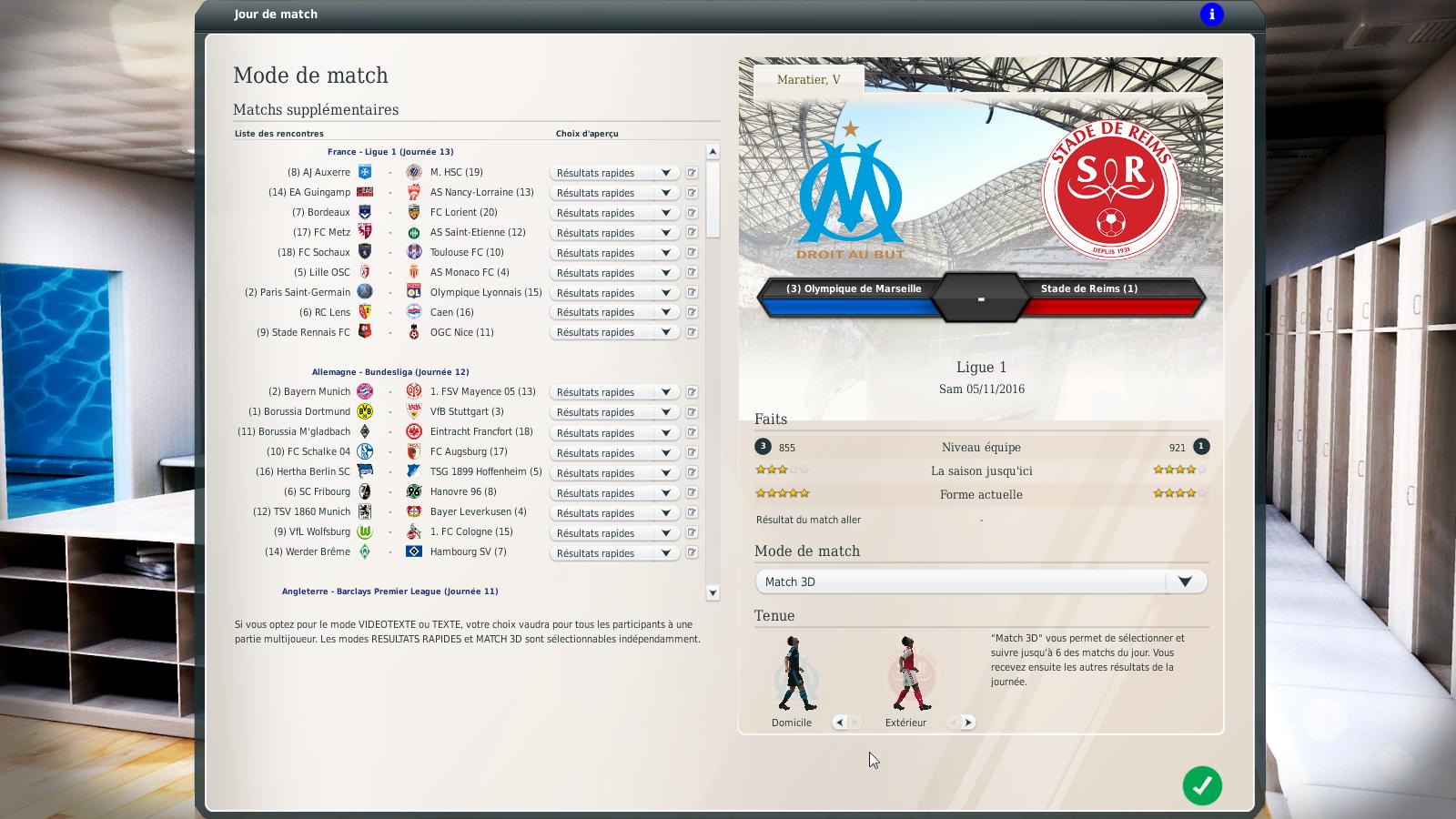Open preview dropdown for Bordeaux match
Screen dimensions: 1456x819
pyautogui.click(x=614, y=213)
